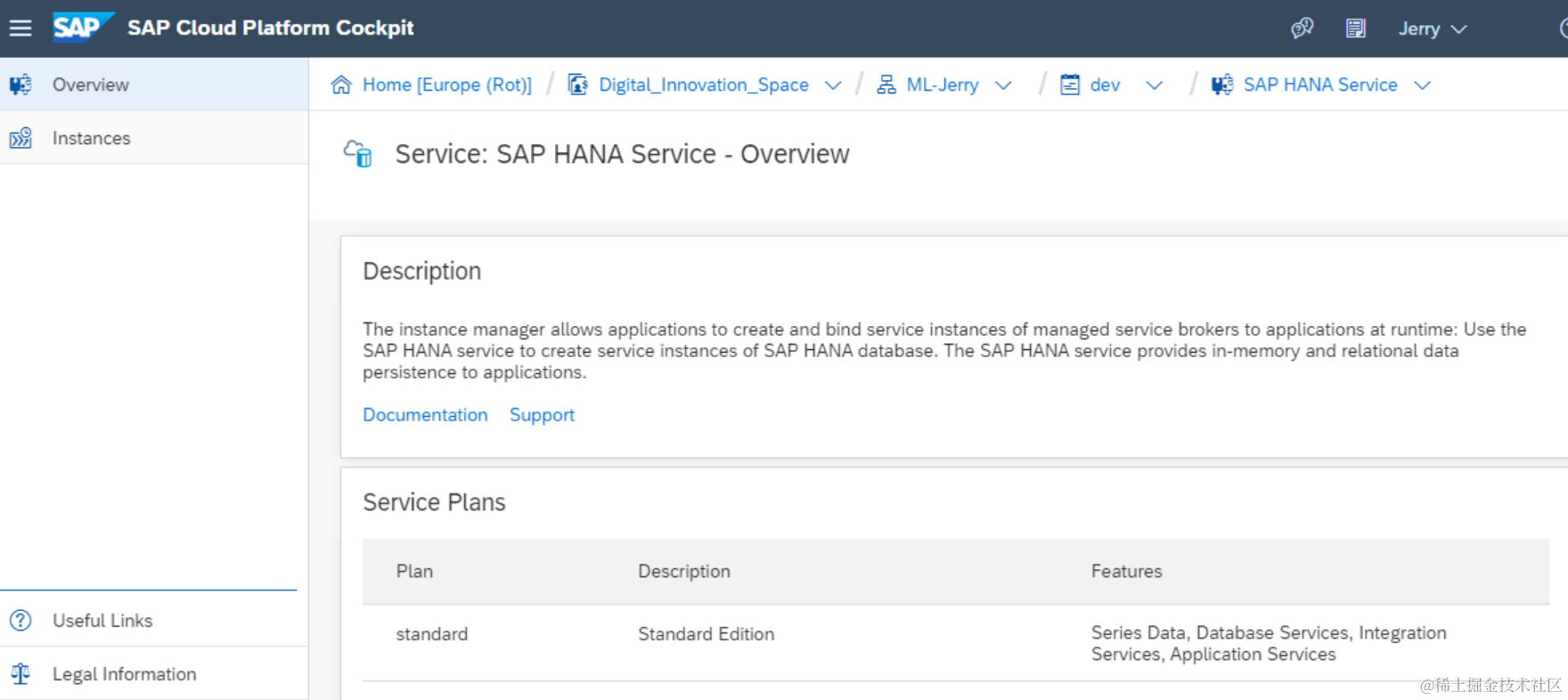Screen dimensions: 1568x700
Task: Click the hamburger menu icon
Action: [x=20, y=28]
